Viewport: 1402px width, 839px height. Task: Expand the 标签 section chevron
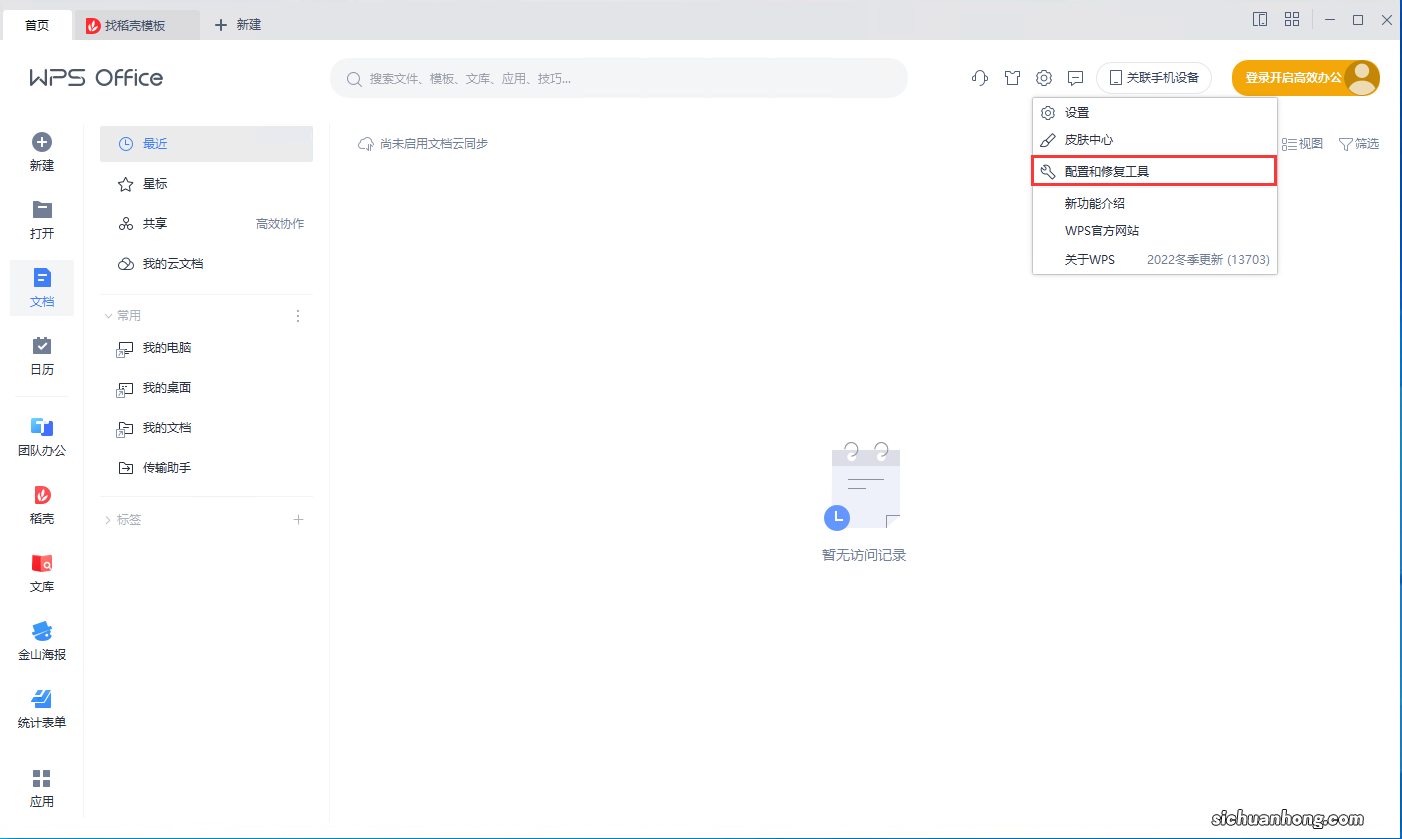[109, 520]
